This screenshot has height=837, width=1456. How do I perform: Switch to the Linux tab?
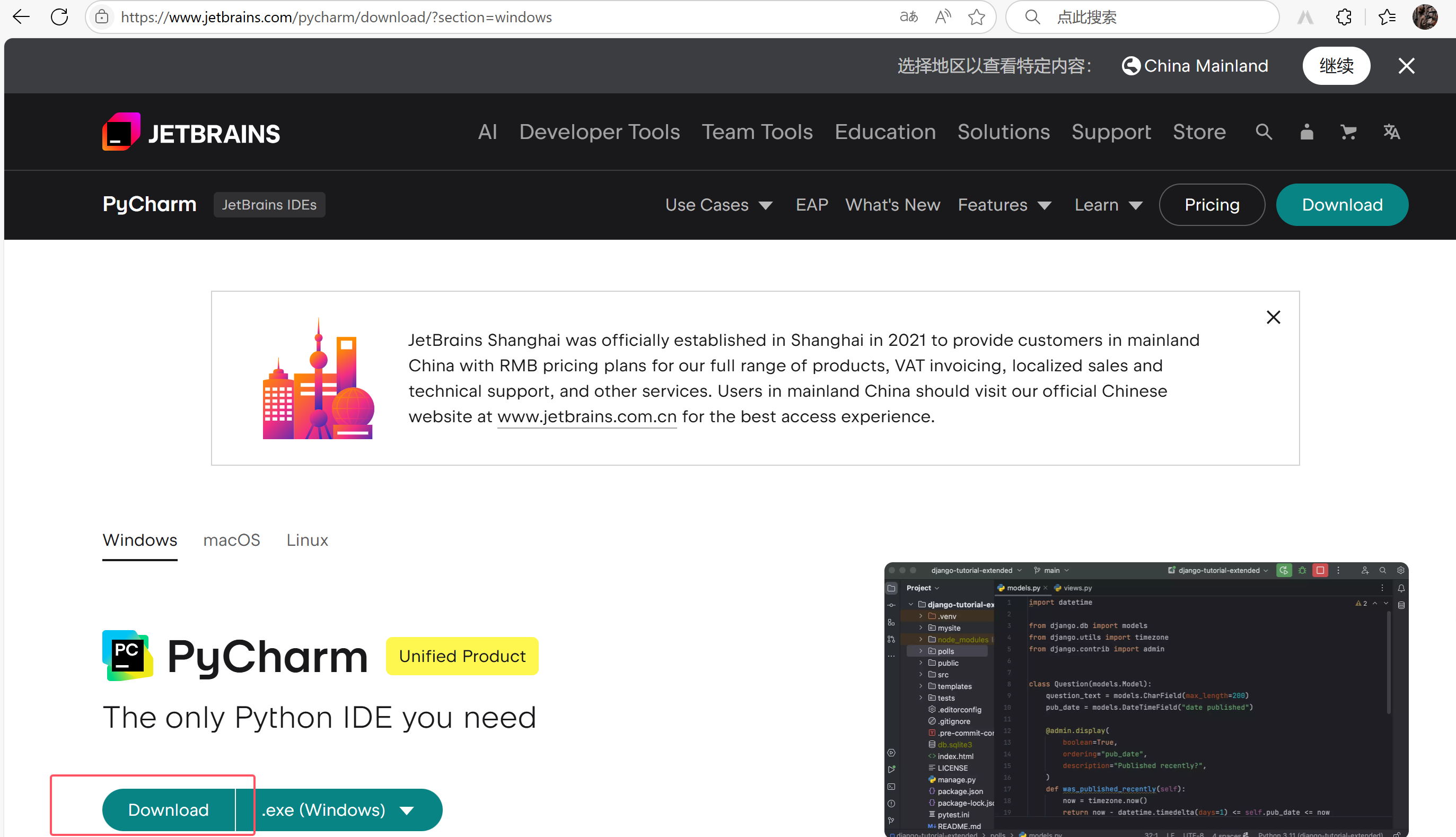pos(307,540)
